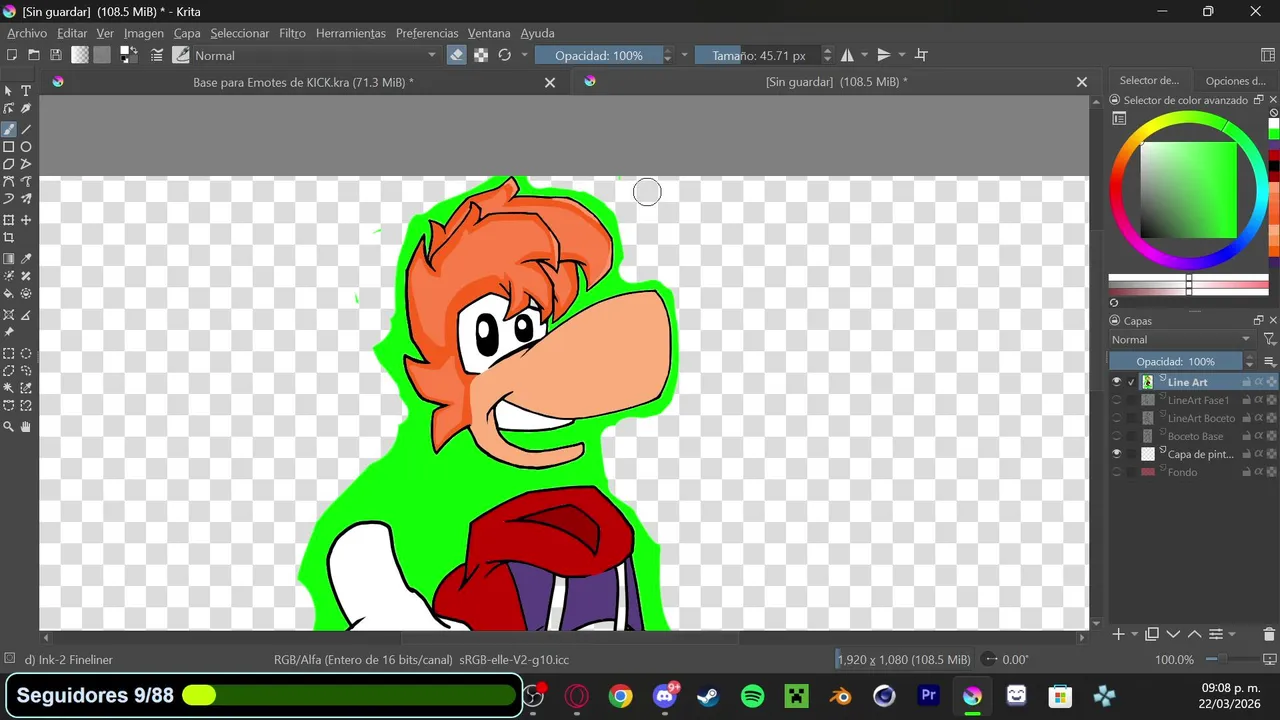
Task: Duplicate layer using the Capas panel icon
Action: click(x=1152, y=634)
